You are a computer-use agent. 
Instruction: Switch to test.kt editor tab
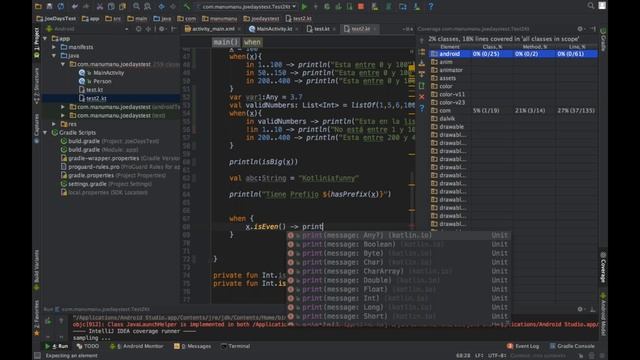coord(321,29)
